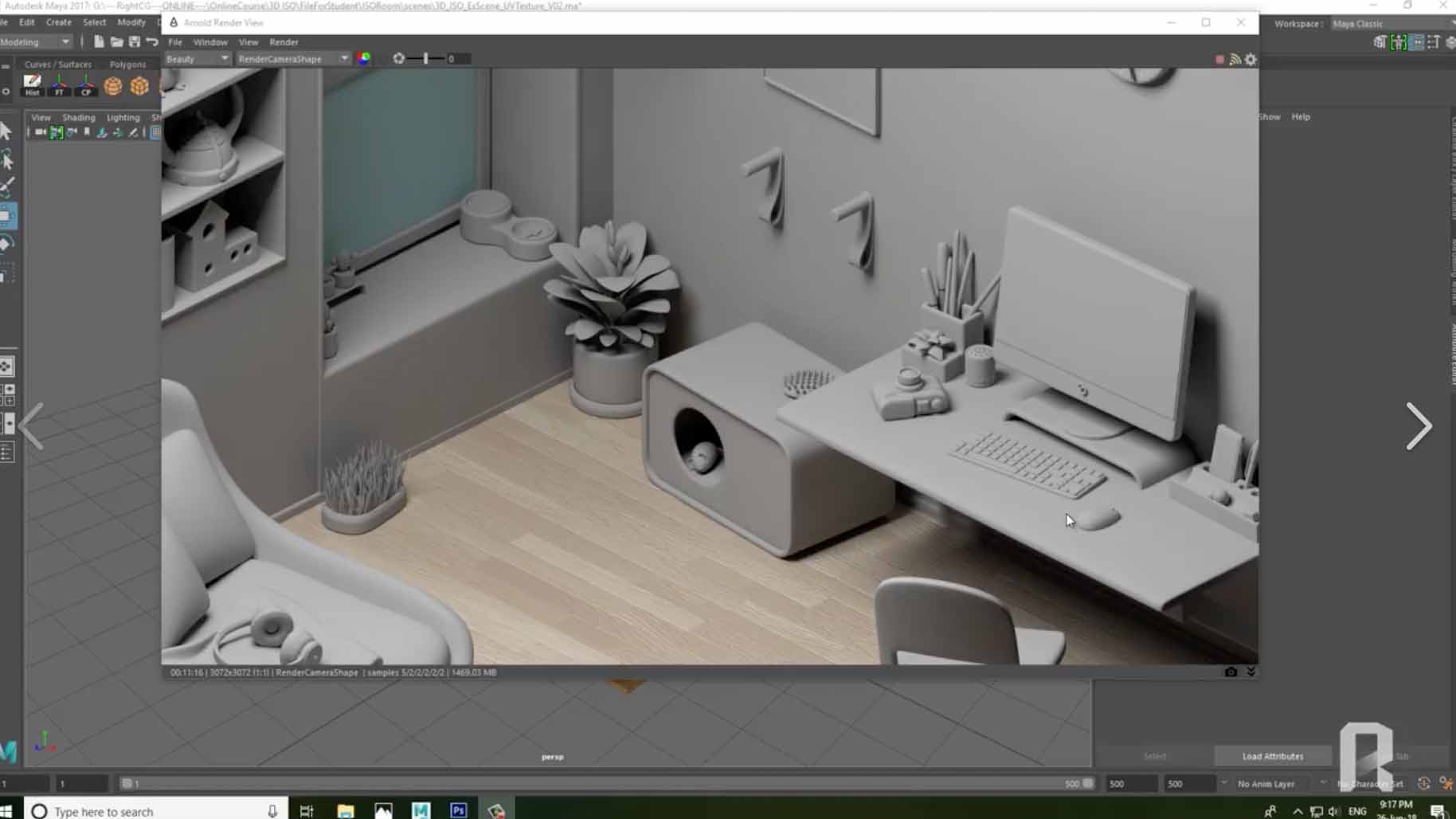1456x819 pixels.
Task: Open the Render menu in Arnold Render View
Action: [284, 42]
